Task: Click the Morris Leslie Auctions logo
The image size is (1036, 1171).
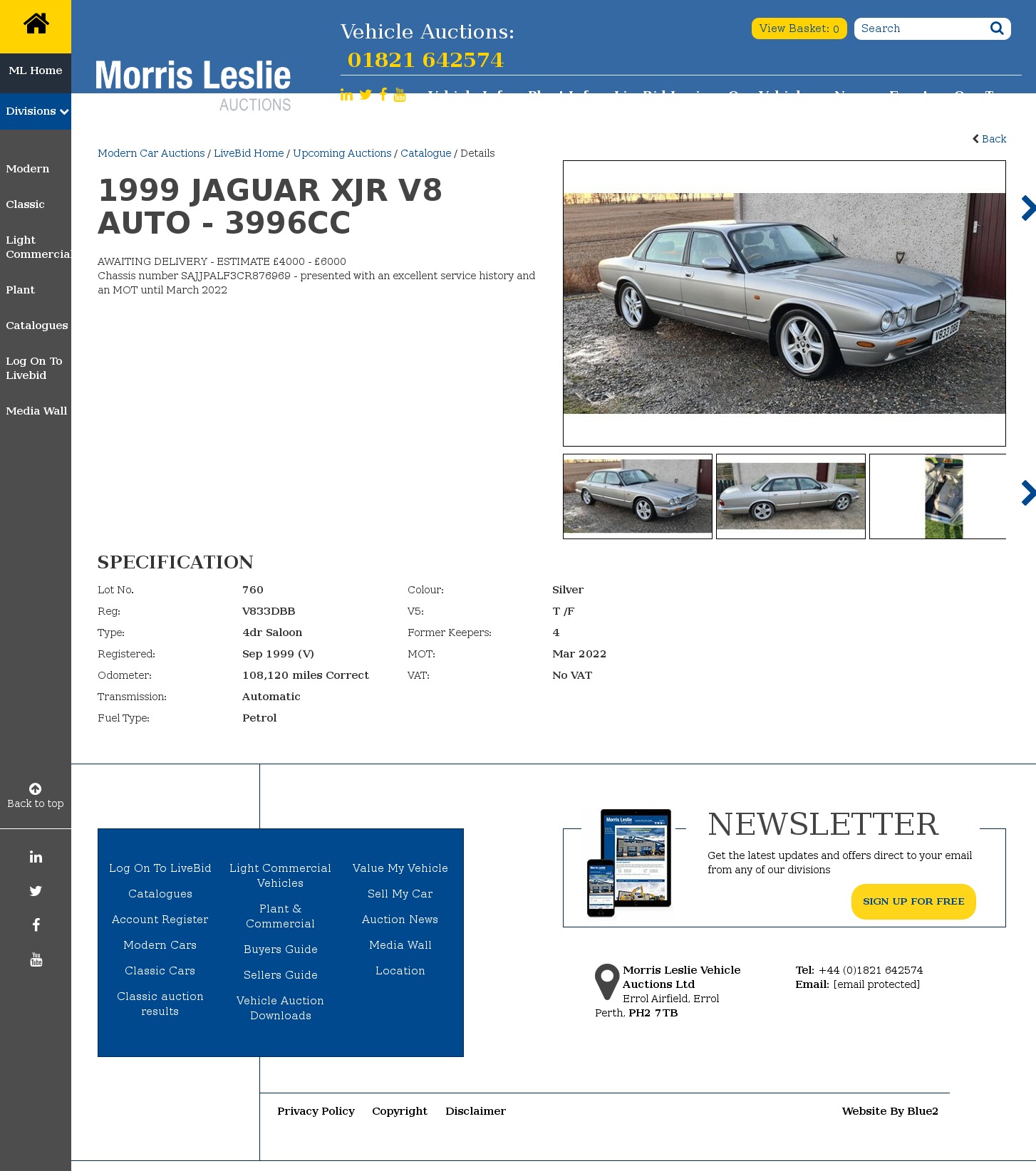Action: click(x=193, y=84)
